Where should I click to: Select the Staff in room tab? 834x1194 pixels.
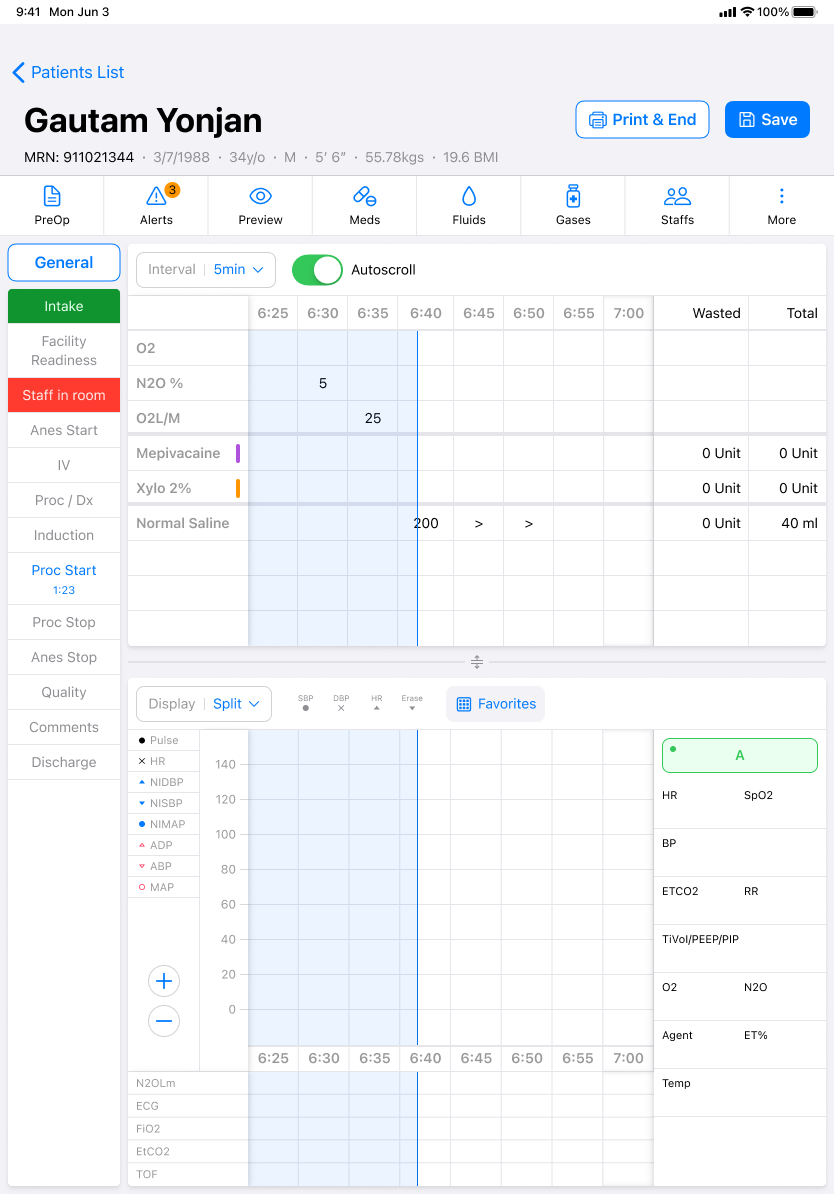(64, 395)
